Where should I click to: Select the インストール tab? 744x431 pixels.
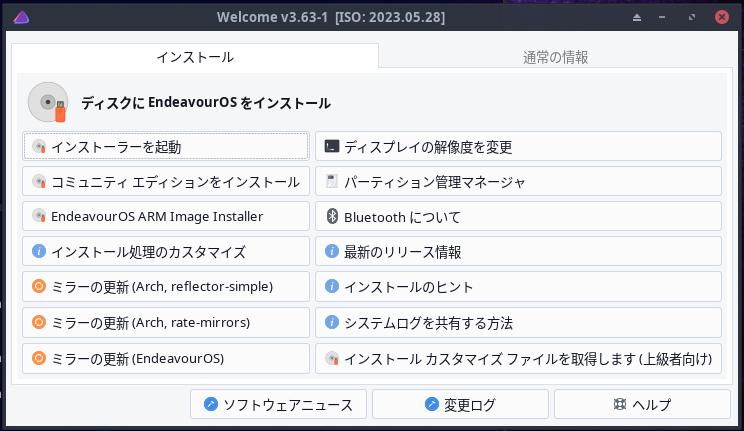point(195,57)
